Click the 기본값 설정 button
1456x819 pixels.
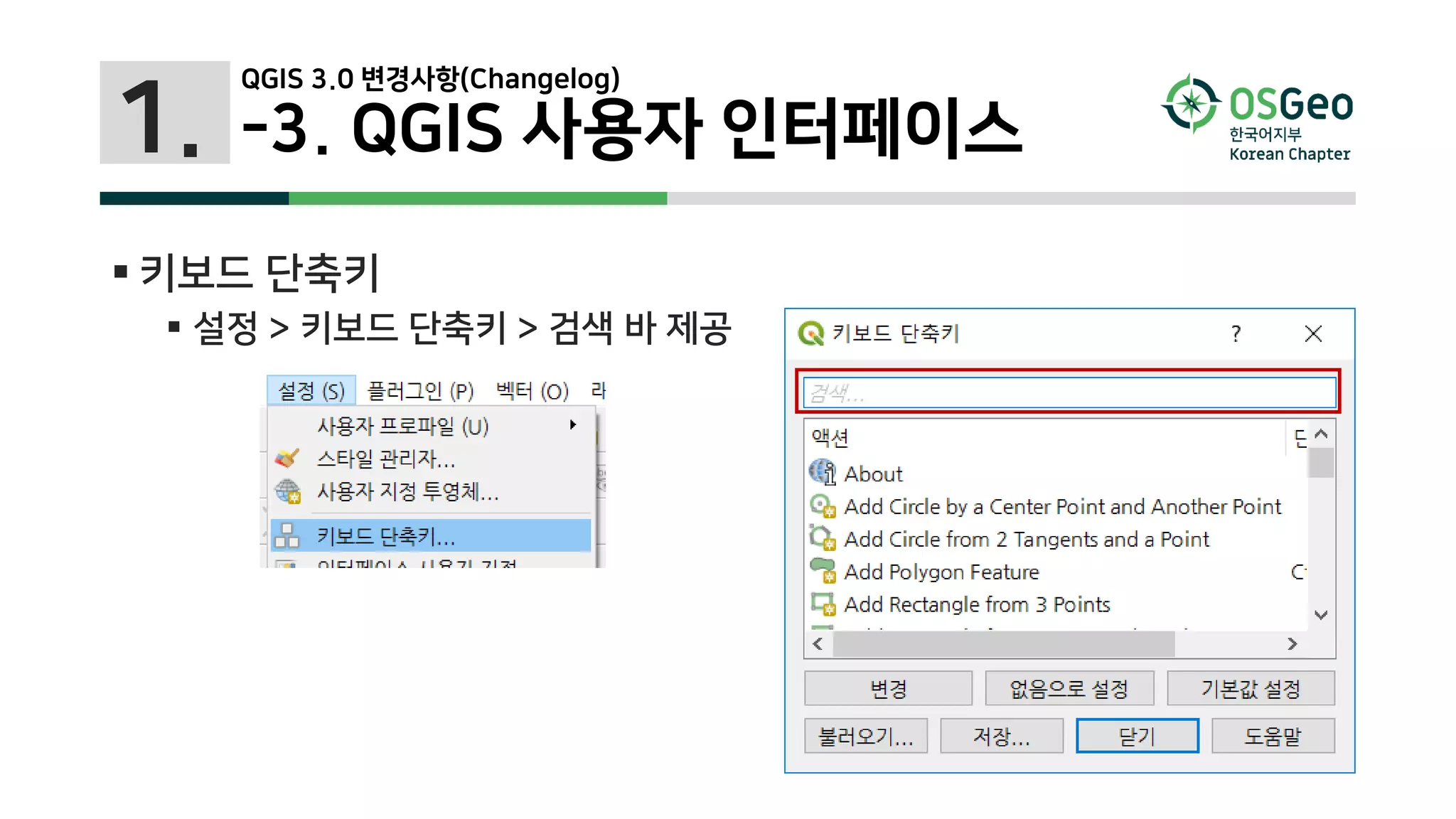click(x=1251, y=688)
